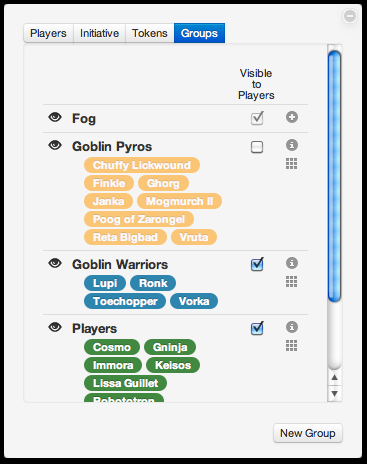
Task: Collapse the panel with the minus icon
Action: point(350,16)
